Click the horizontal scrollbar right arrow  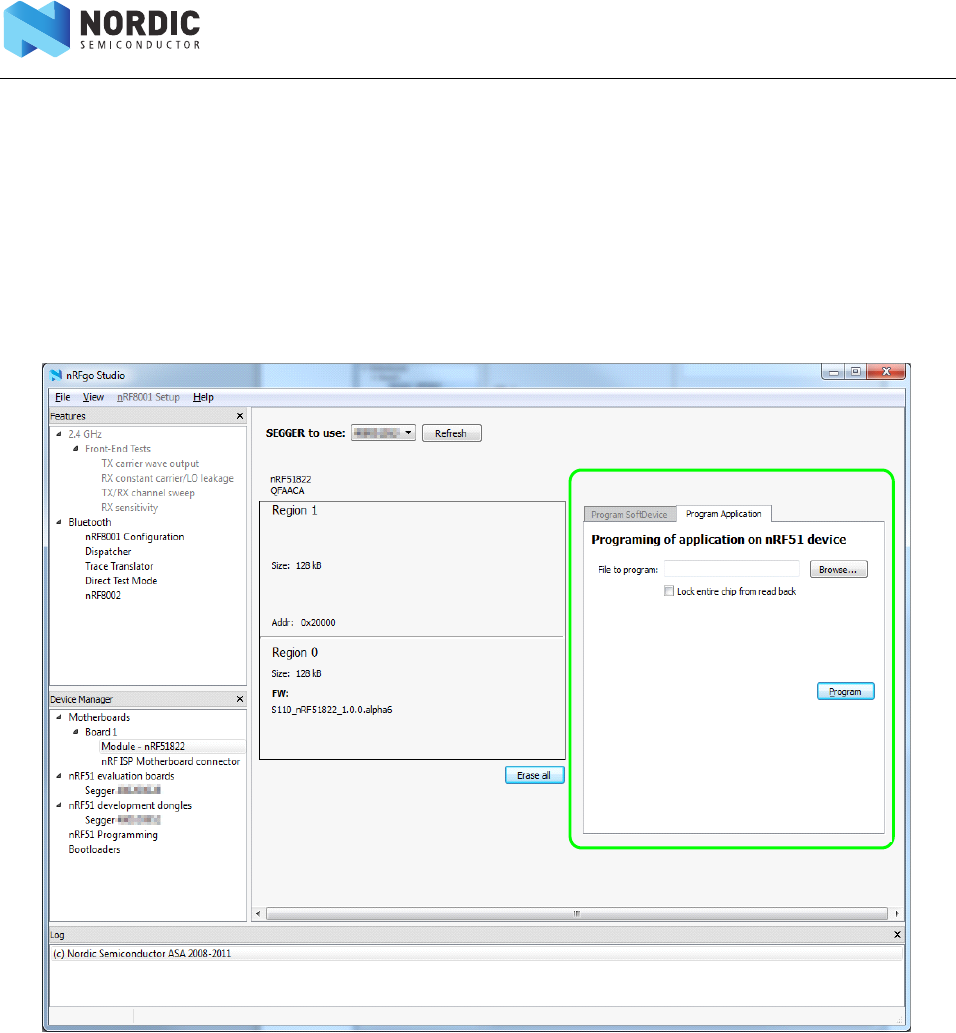(897, 914)
